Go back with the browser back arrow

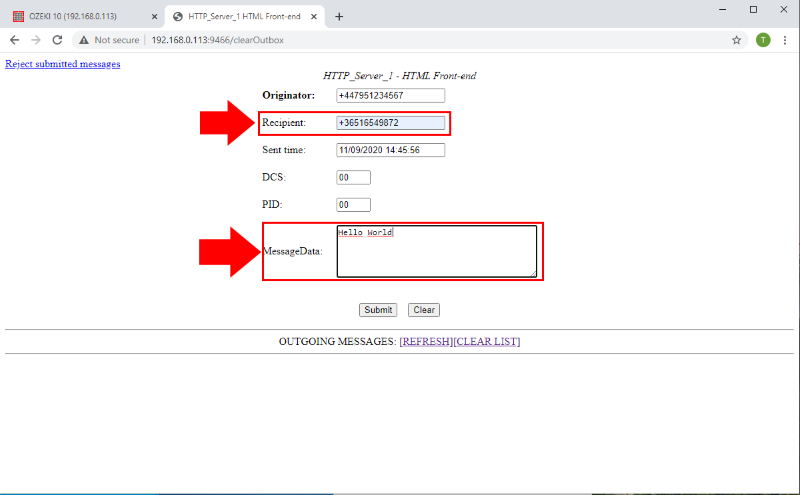pyautogui.click(x=14, y=40)
